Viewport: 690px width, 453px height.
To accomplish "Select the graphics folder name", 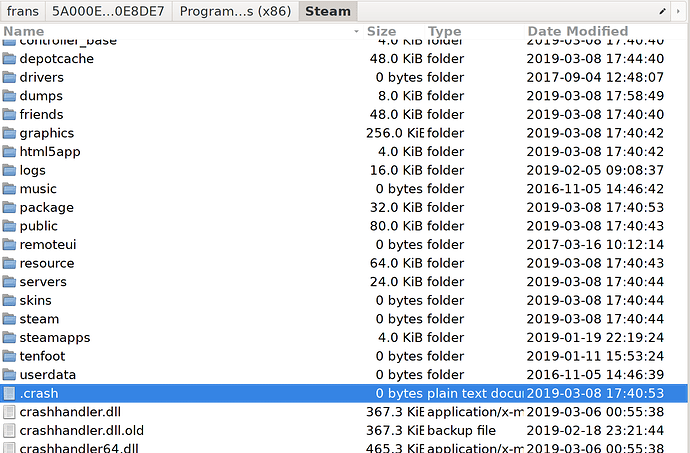I will click(47, 133).
